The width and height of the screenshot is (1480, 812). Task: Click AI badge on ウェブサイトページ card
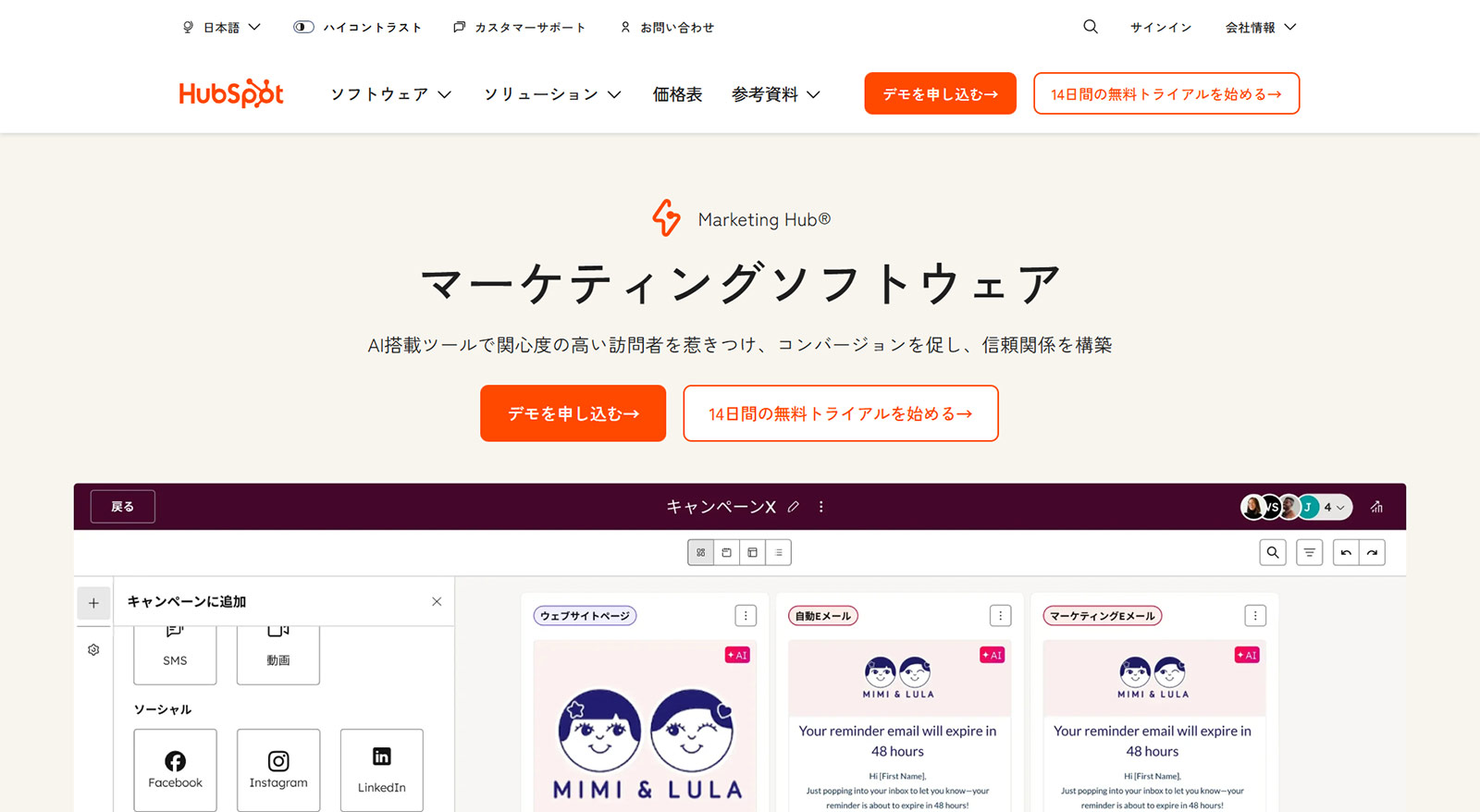[x=737, y=655]
